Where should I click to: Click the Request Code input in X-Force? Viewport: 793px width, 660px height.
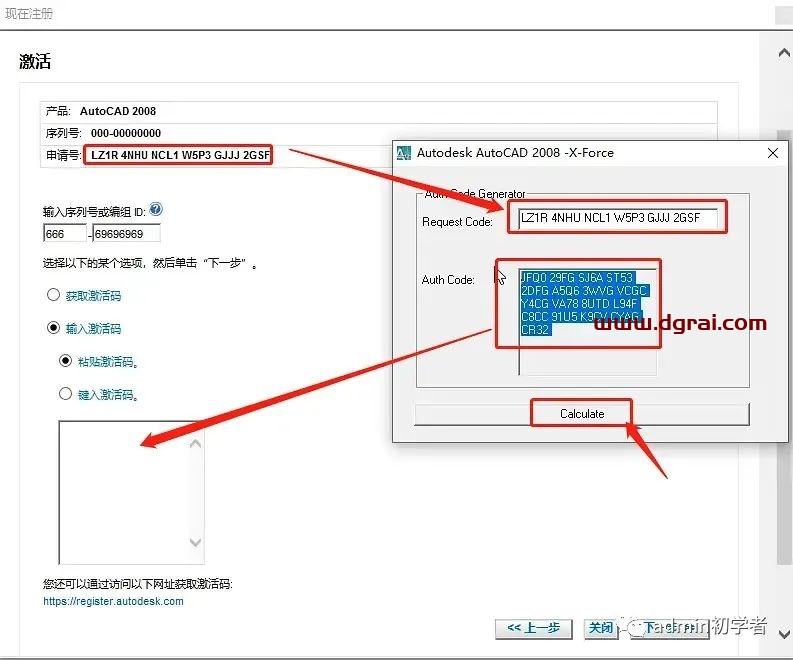pyautogui.click(x=618, y=218)
